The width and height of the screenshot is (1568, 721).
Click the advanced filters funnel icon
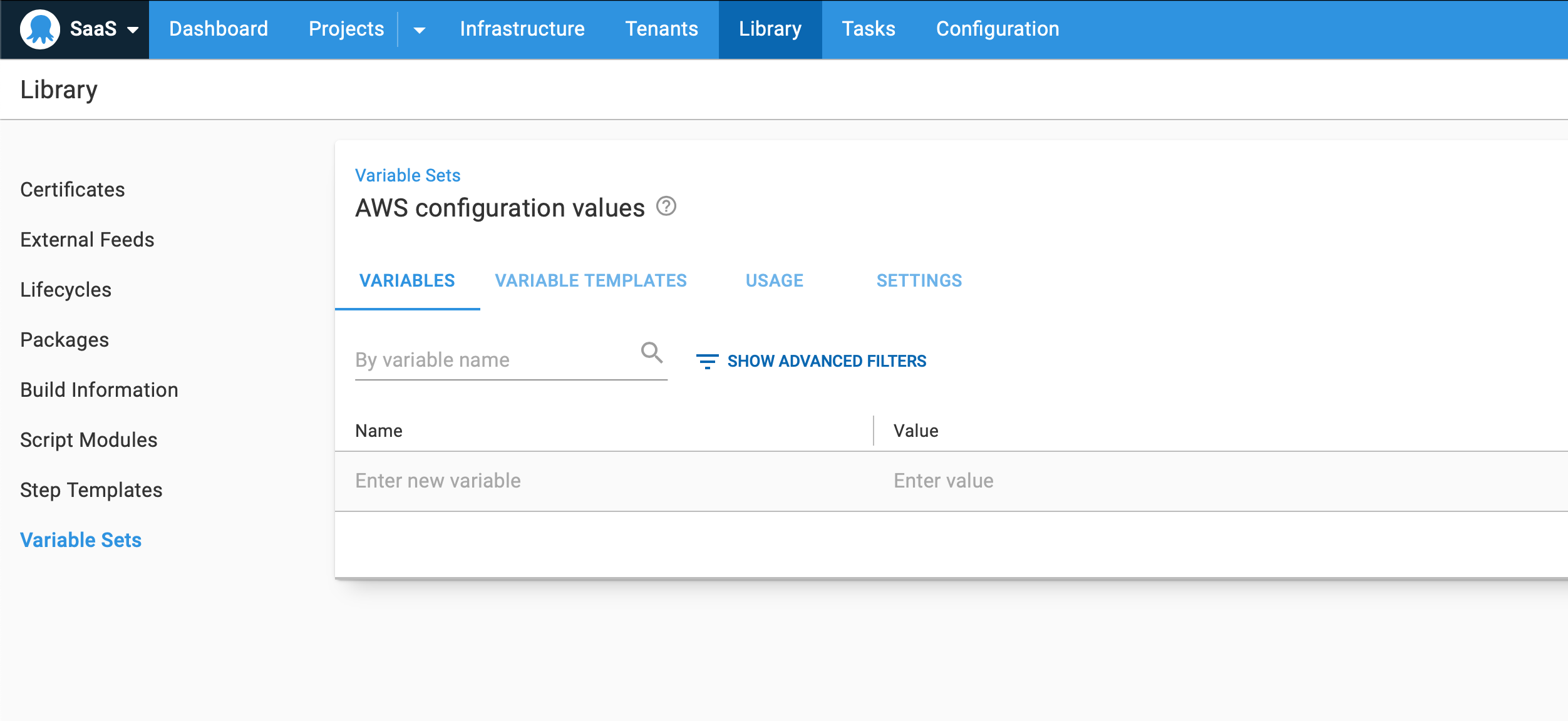tap(707, 361)
